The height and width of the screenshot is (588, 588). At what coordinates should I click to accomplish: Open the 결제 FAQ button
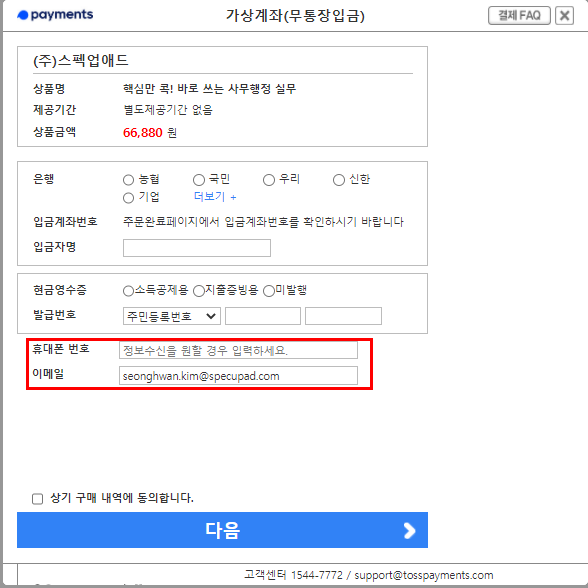[x=519, y=15]
